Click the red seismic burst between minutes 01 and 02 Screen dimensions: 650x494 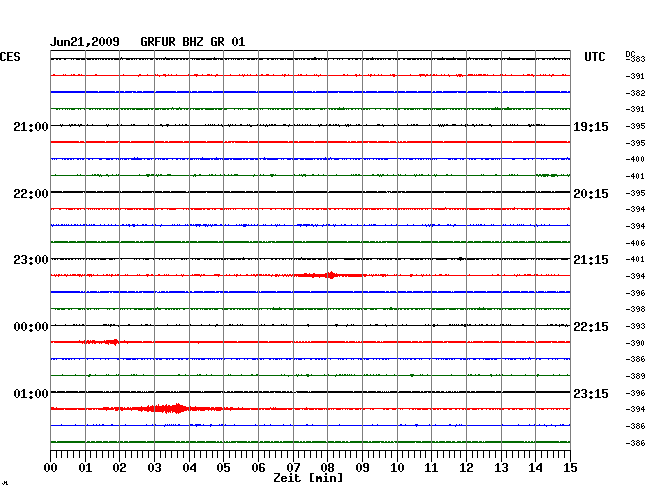point(104,342)
